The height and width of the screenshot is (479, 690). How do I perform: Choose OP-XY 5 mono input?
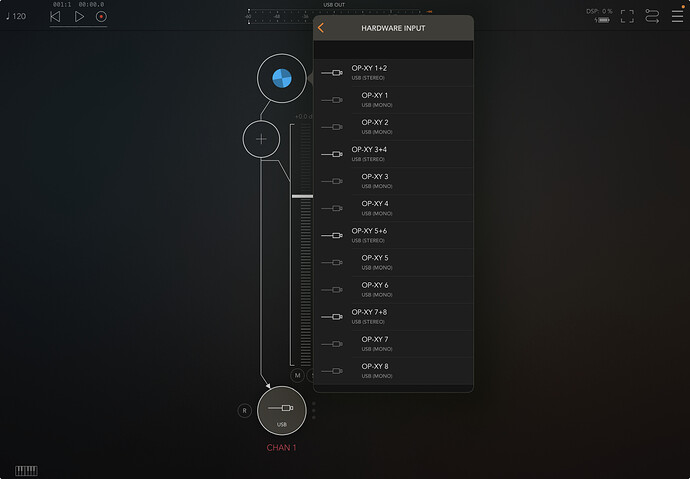coord(393,263)
